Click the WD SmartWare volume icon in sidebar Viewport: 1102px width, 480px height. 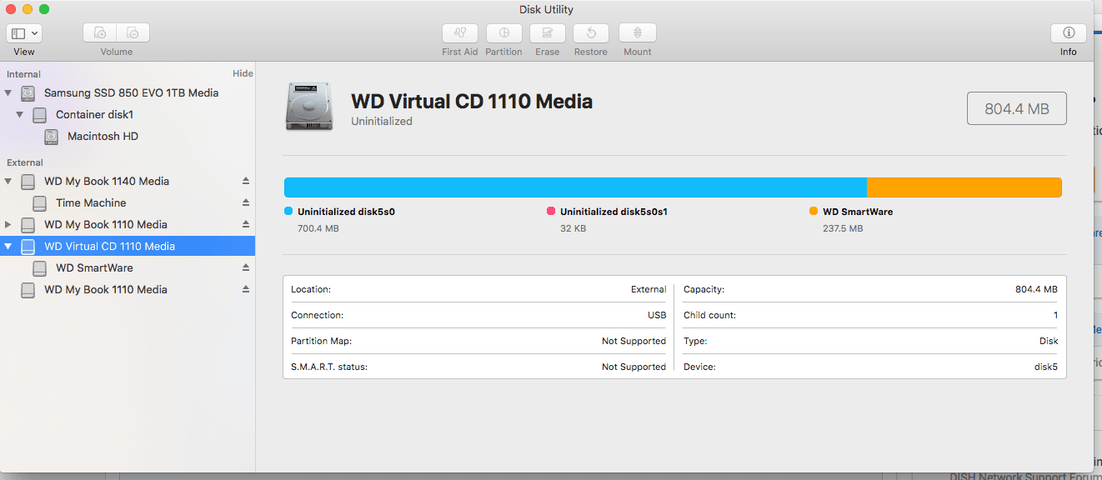(x=40, y=268)
